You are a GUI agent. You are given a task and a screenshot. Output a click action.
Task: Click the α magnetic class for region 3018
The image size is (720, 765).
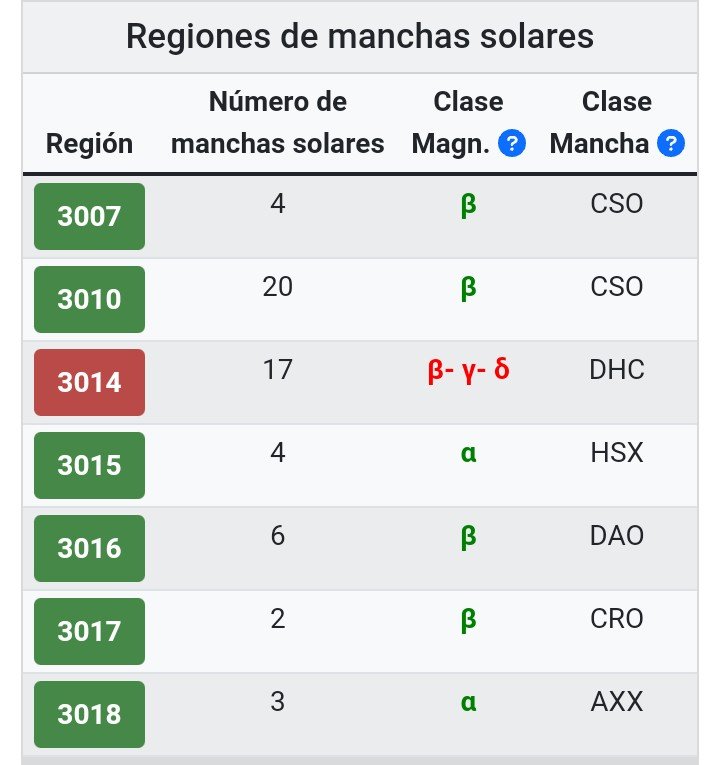point(468,703)
